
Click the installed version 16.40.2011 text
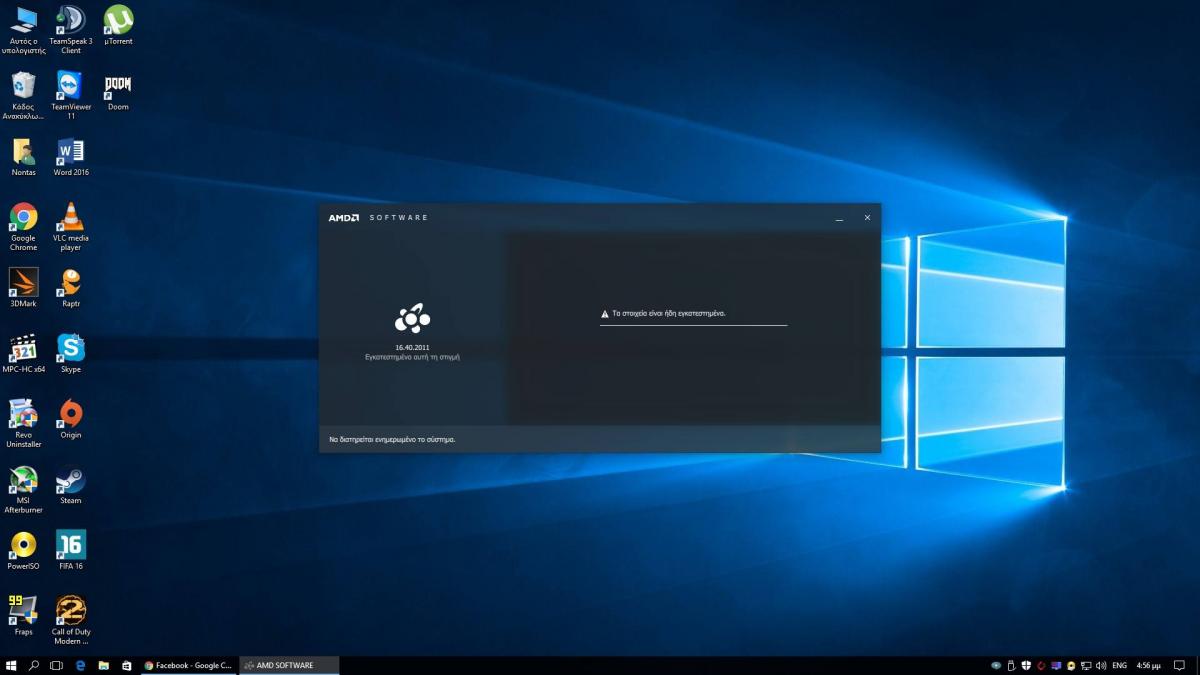point(412,347)
